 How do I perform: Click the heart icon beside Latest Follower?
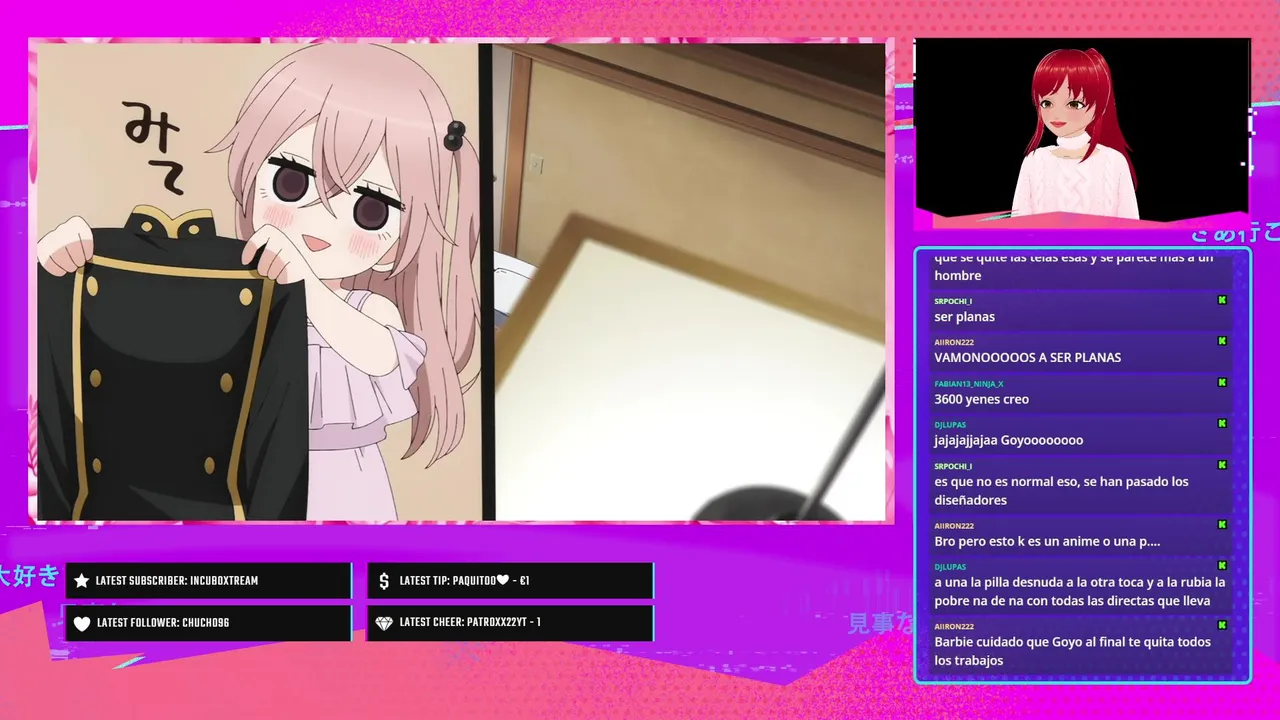tap(82, 623)
